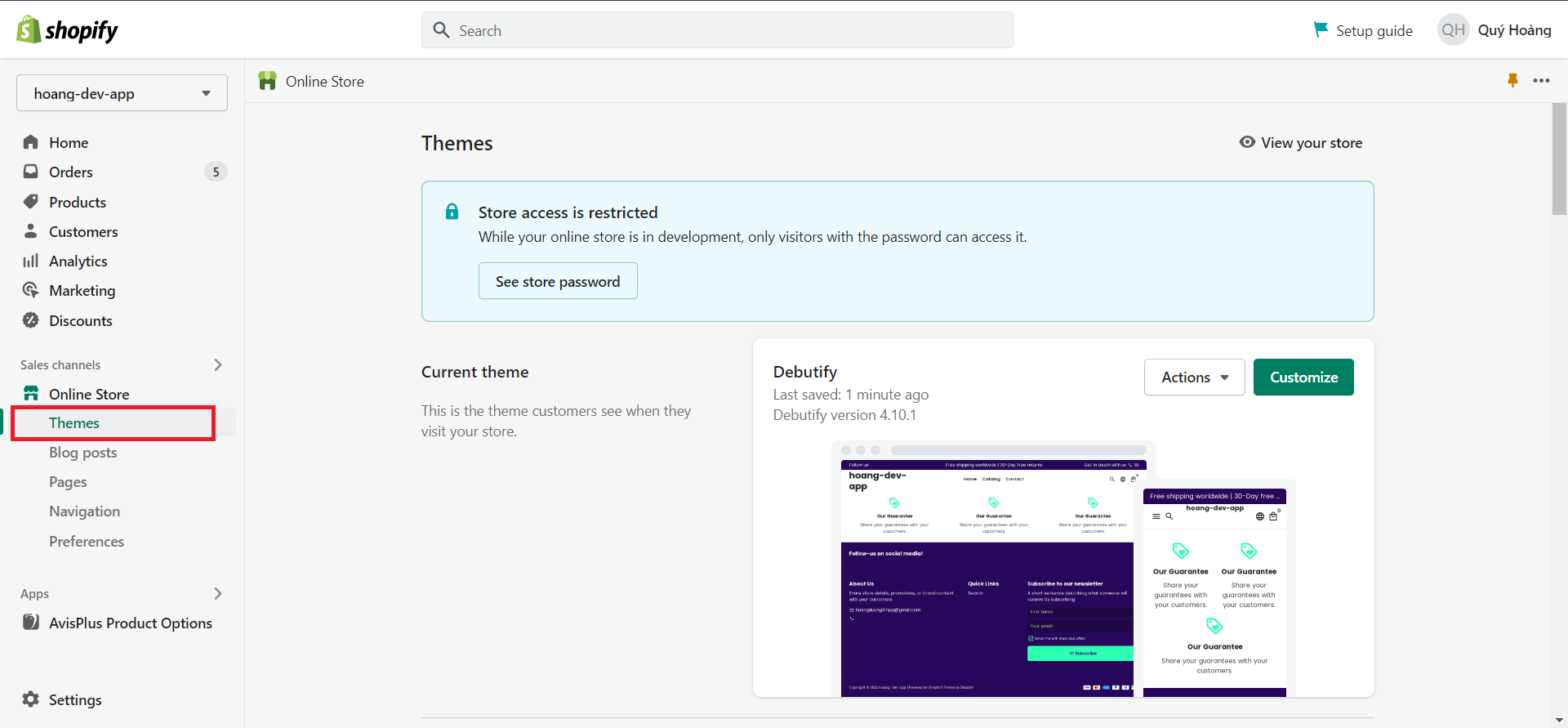Click 'Last saved: 1 minute ago' text

coord(851,395)
